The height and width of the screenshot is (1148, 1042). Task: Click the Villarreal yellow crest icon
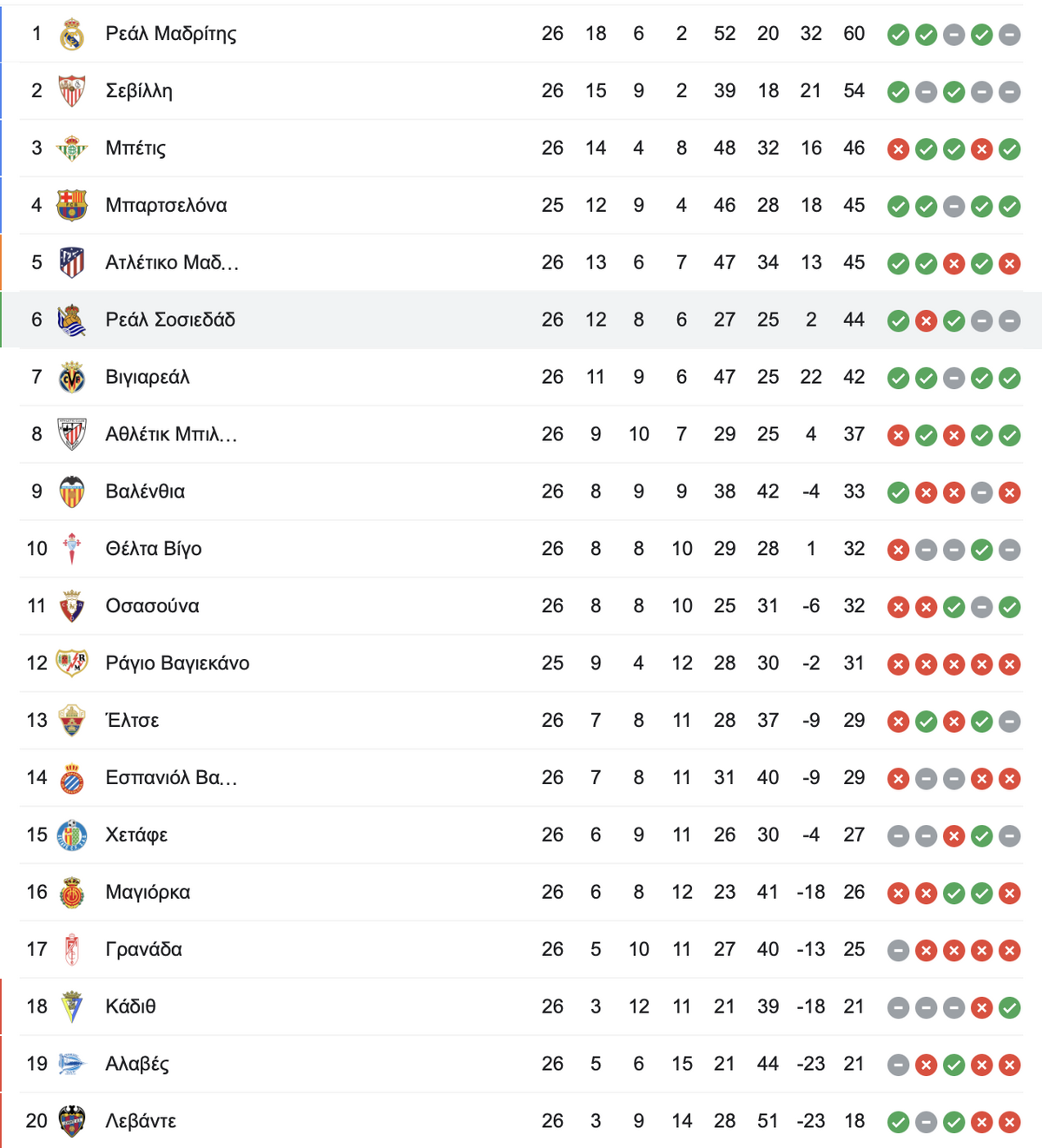(72, 377)
